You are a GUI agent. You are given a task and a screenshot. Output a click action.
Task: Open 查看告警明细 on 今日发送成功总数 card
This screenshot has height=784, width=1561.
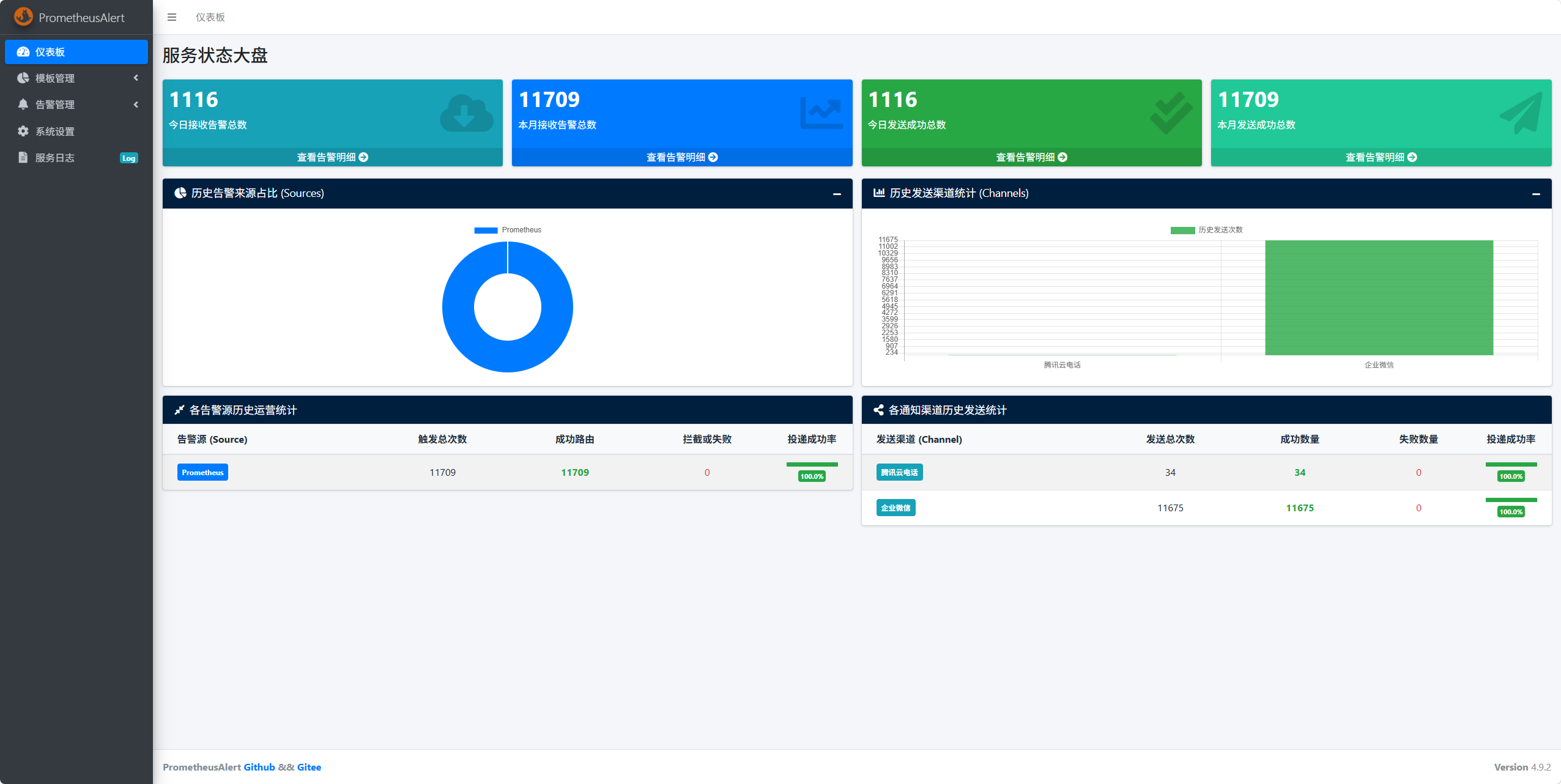click(x=1032, y=157)
